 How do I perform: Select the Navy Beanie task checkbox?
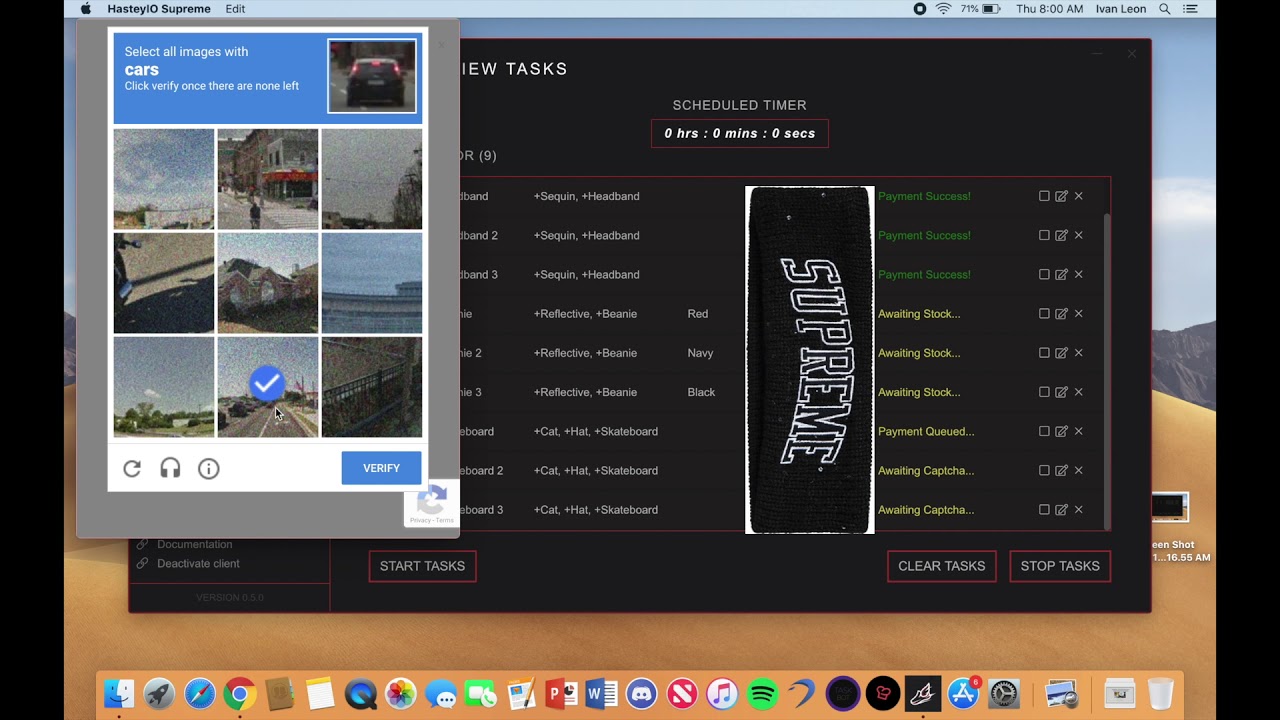(1044, 352)
